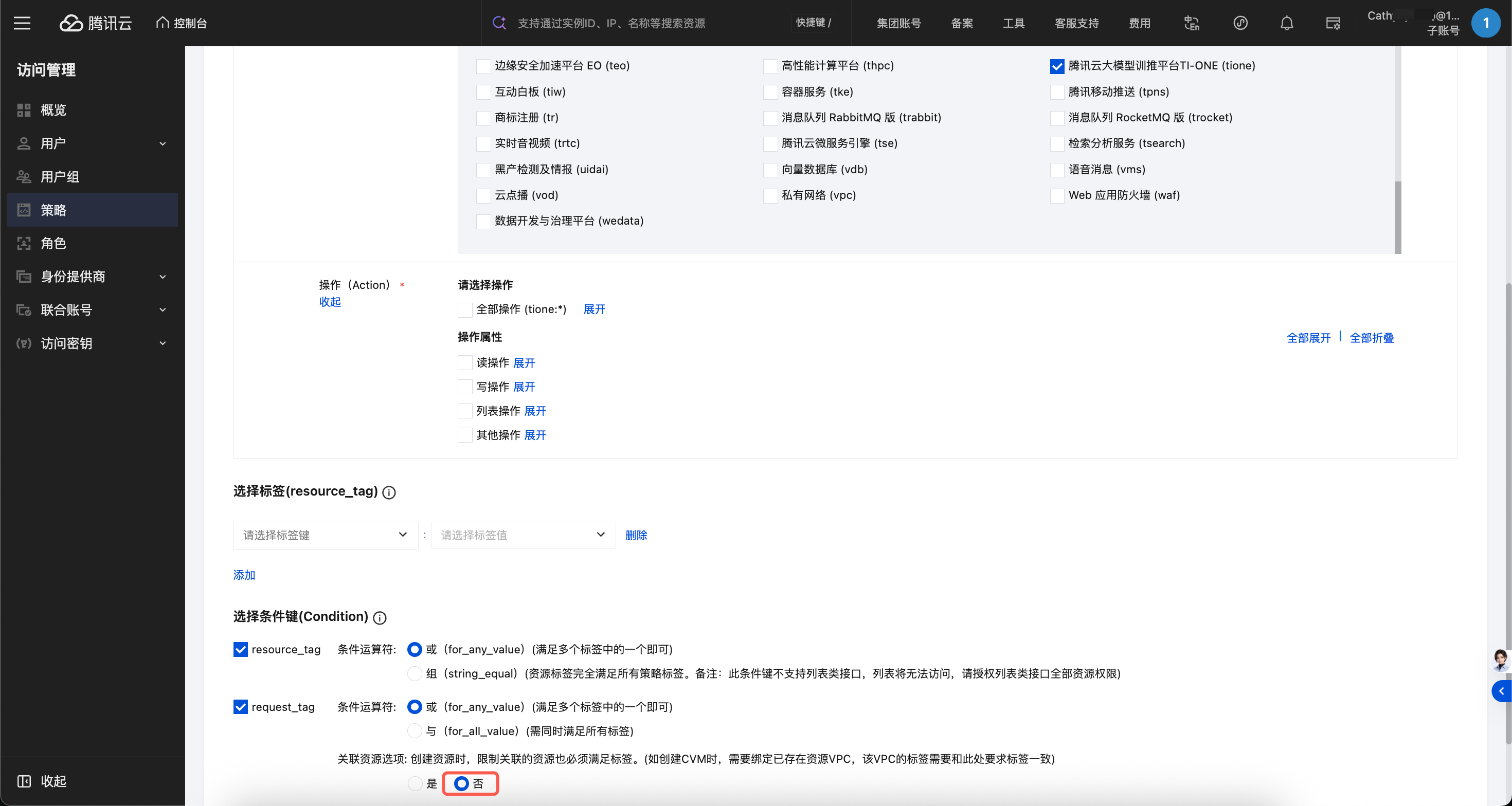Open the notification bell
Viewport: 1512px width, 806px height.
(1287, 23)
